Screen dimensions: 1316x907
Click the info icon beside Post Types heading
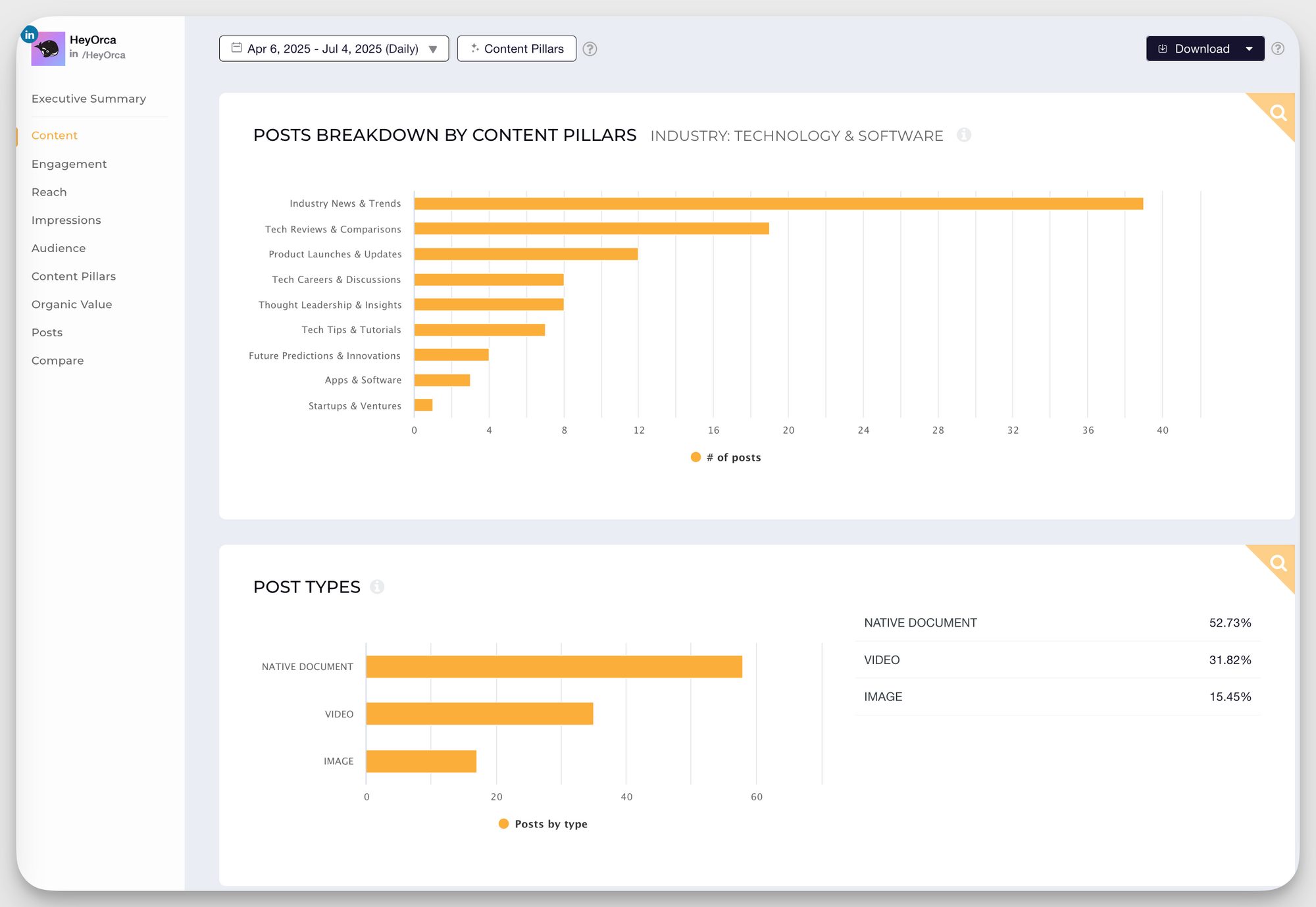pyautogui.click(x=377, y=587)
